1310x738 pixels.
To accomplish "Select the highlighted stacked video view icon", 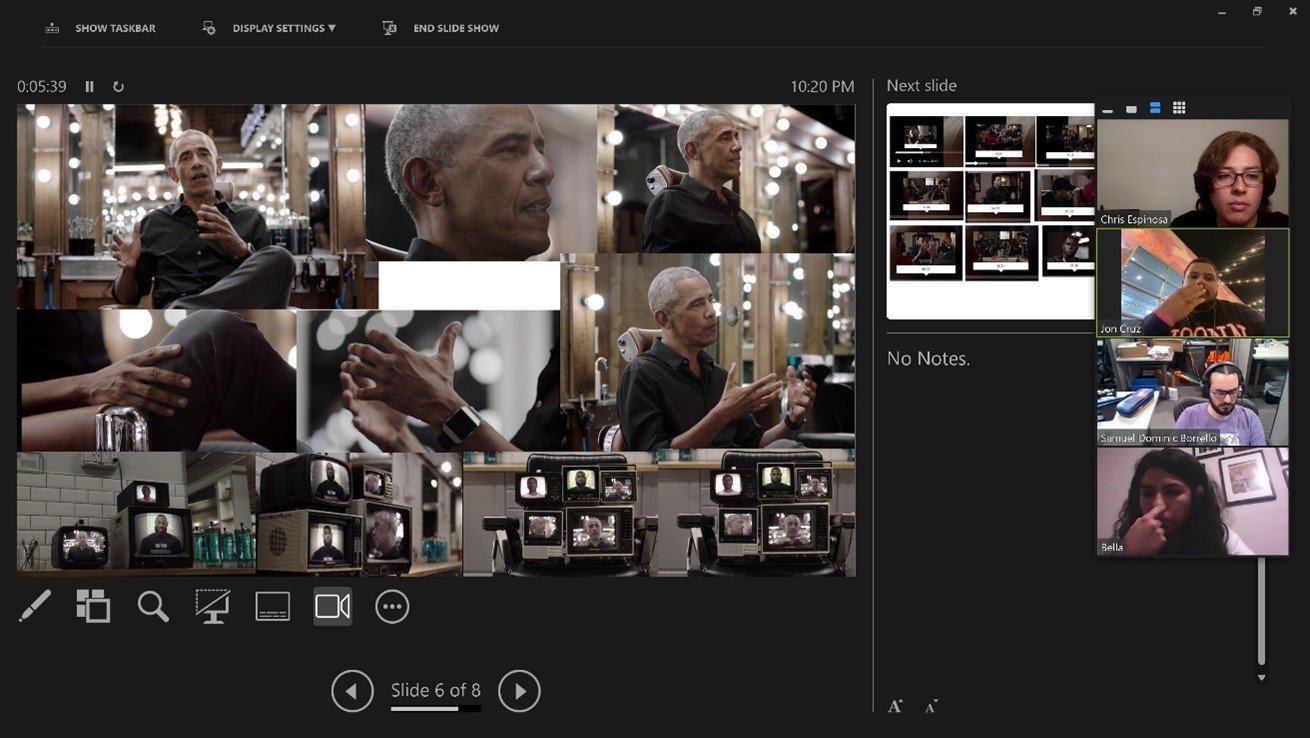I will point(1155,108).
